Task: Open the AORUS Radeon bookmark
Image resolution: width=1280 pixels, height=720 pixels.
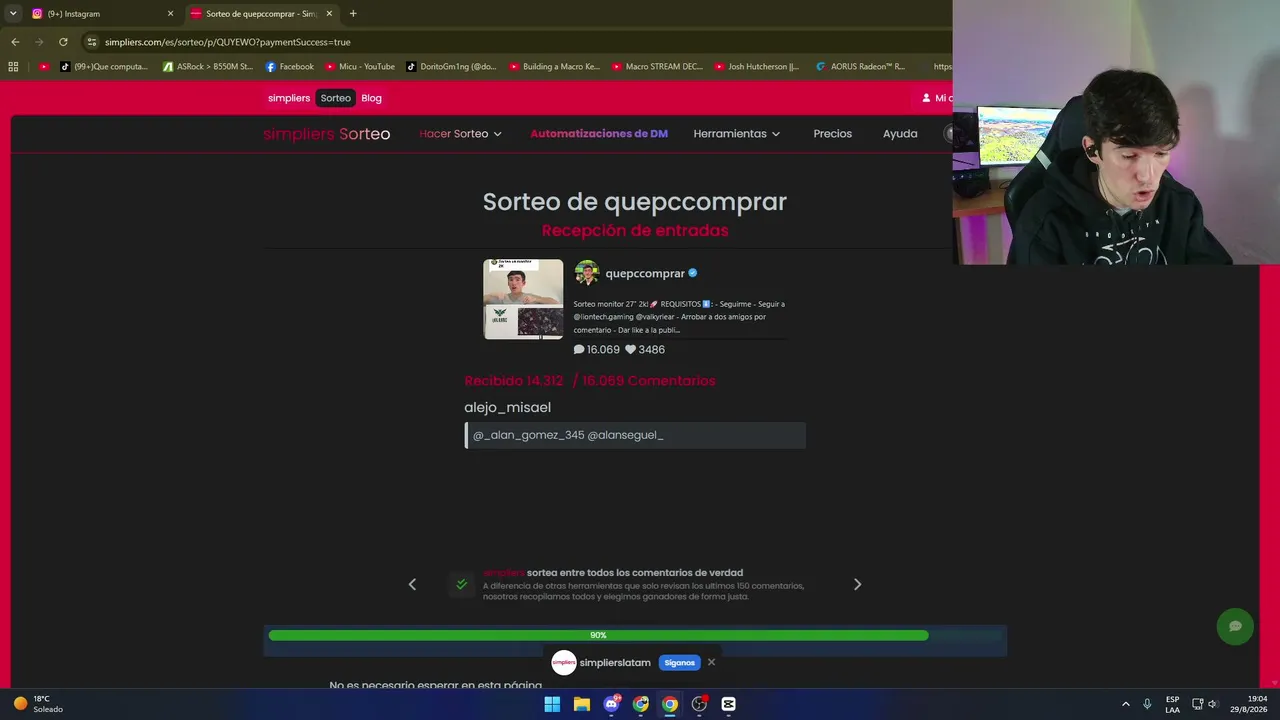Action: point(860,67)
